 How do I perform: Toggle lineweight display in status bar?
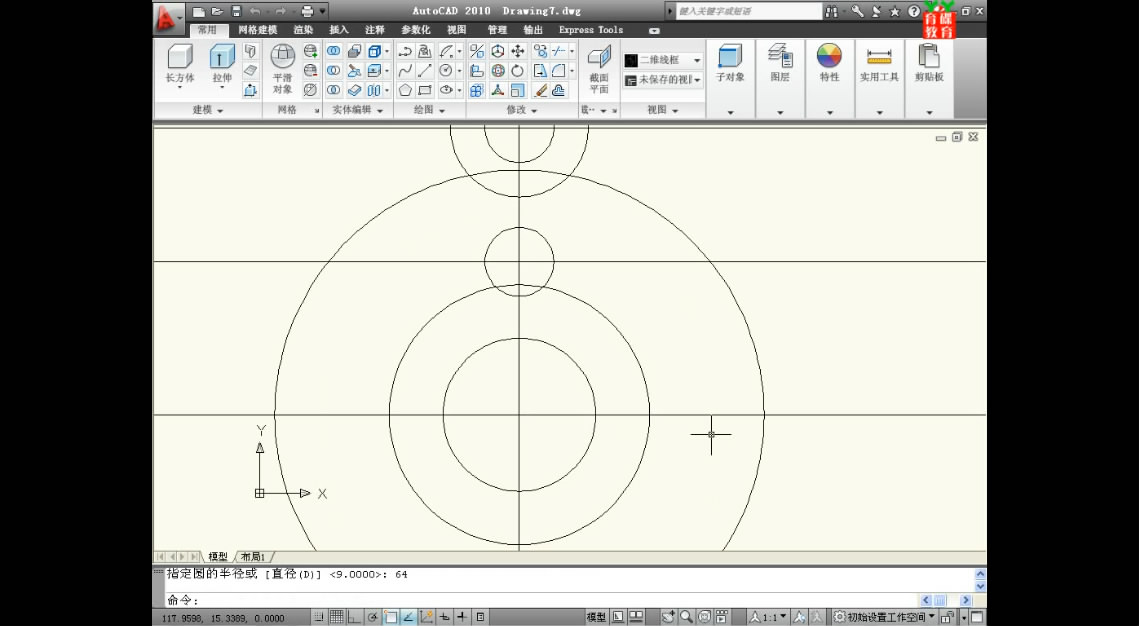click(x=462, y=617)
